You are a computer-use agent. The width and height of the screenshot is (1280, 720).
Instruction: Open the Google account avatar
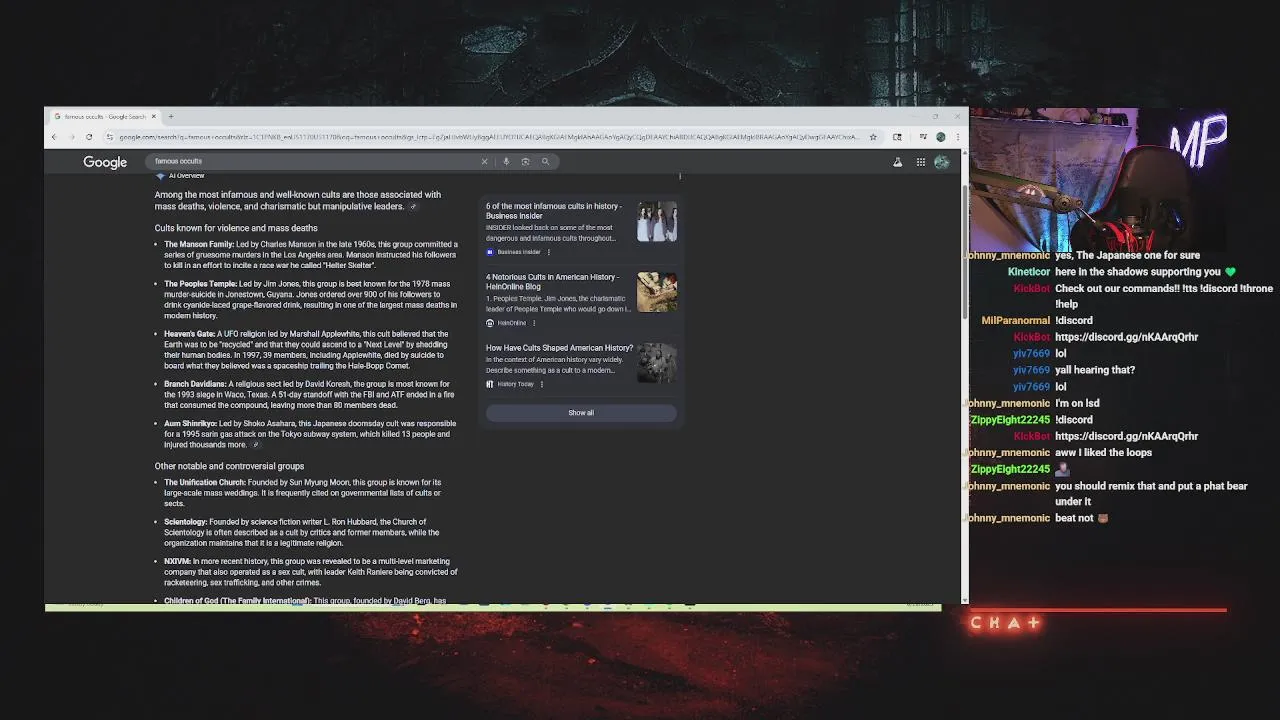pos(941,162)
